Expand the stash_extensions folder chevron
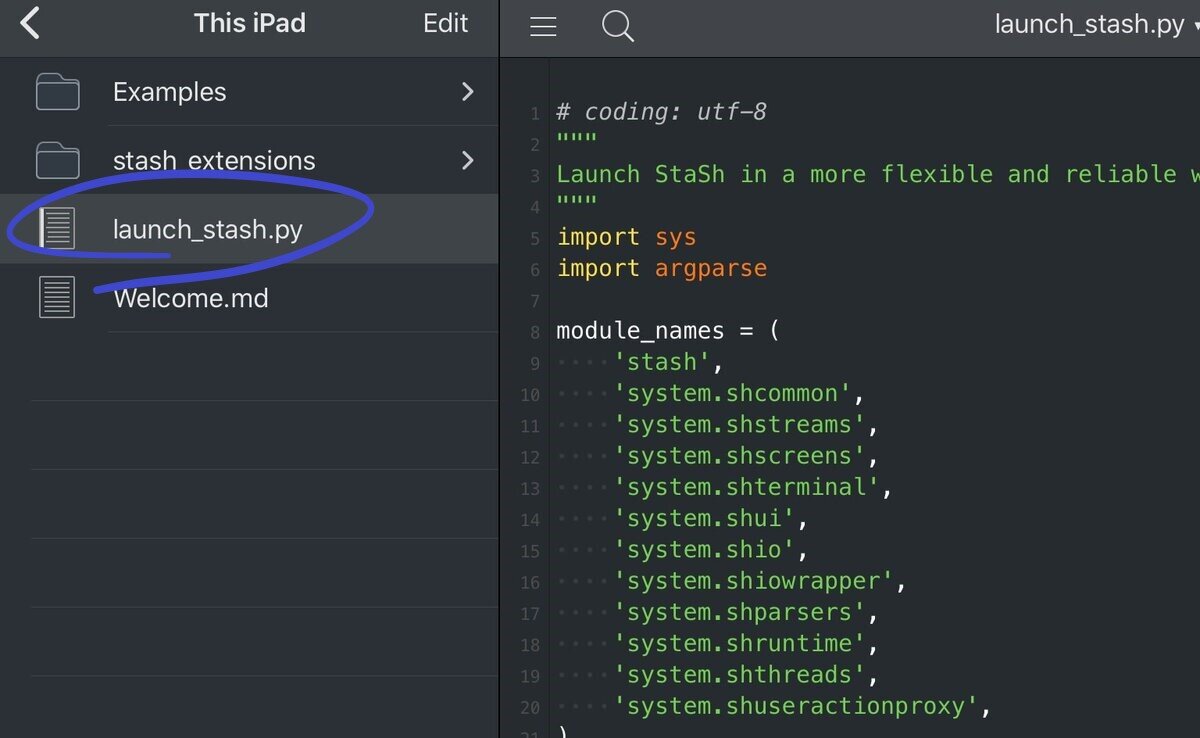 (x=467, y=160)
